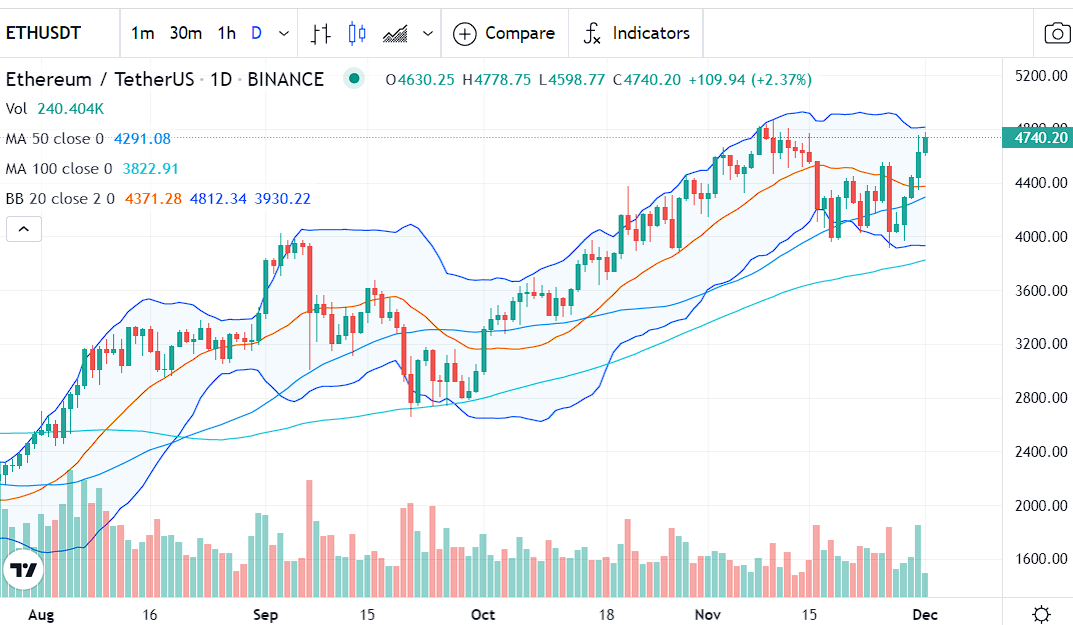Open chart settings gear icon
This screenshot has height=625, width=1073.
(x=1041, y=613)
